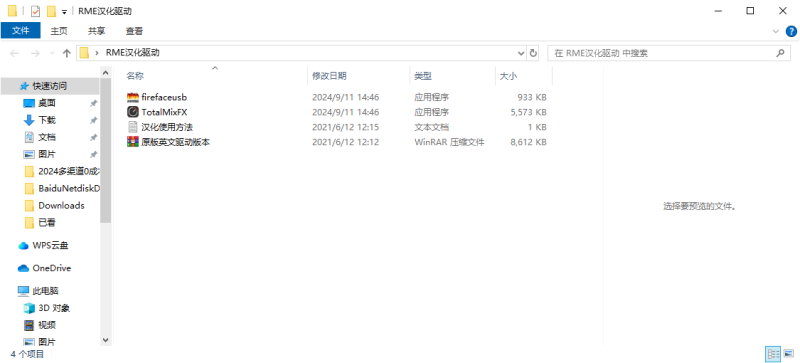Image resolution: width=800 pixels, height=363 pixels.
Task: Go up one folder level arrow
Action: click(x=66, y=53)
